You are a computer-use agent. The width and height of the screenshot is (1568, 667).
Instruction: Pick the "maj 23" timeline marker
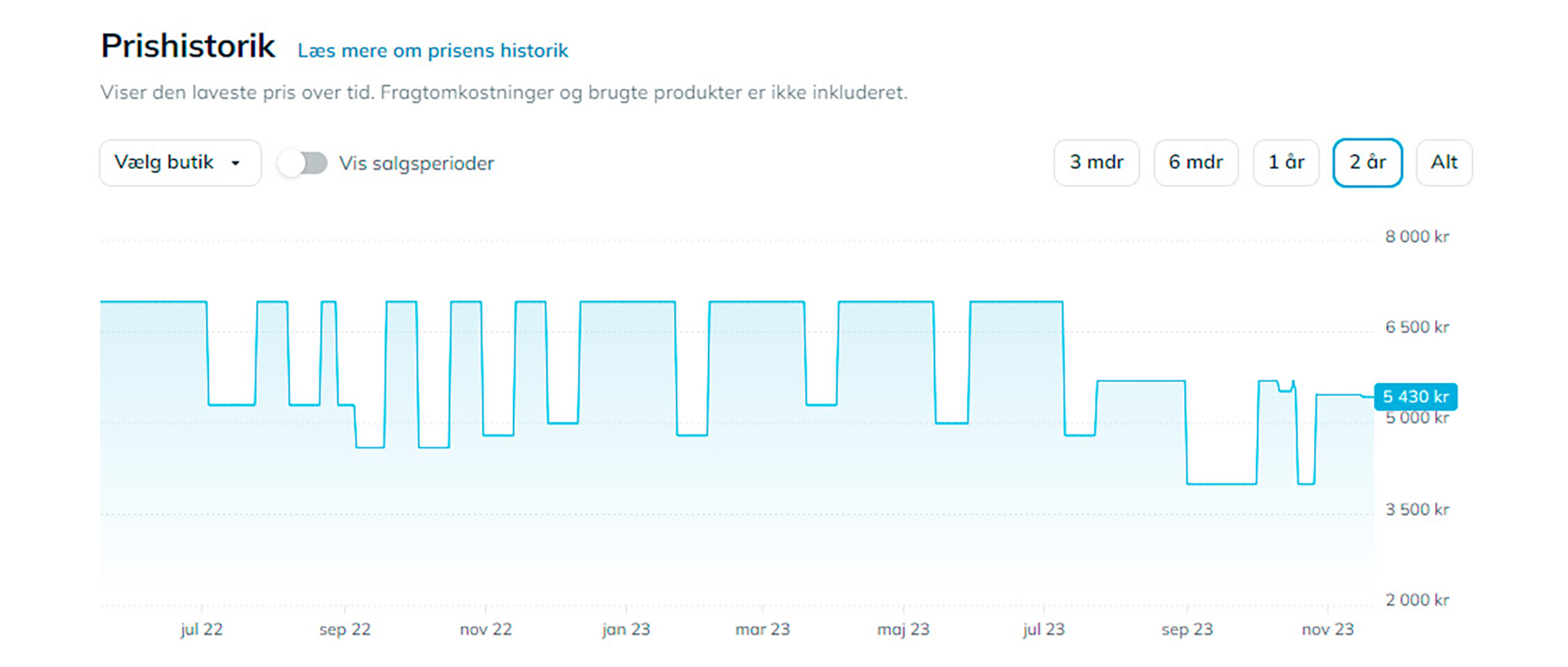pyautogui.click(x=902, y=629)
